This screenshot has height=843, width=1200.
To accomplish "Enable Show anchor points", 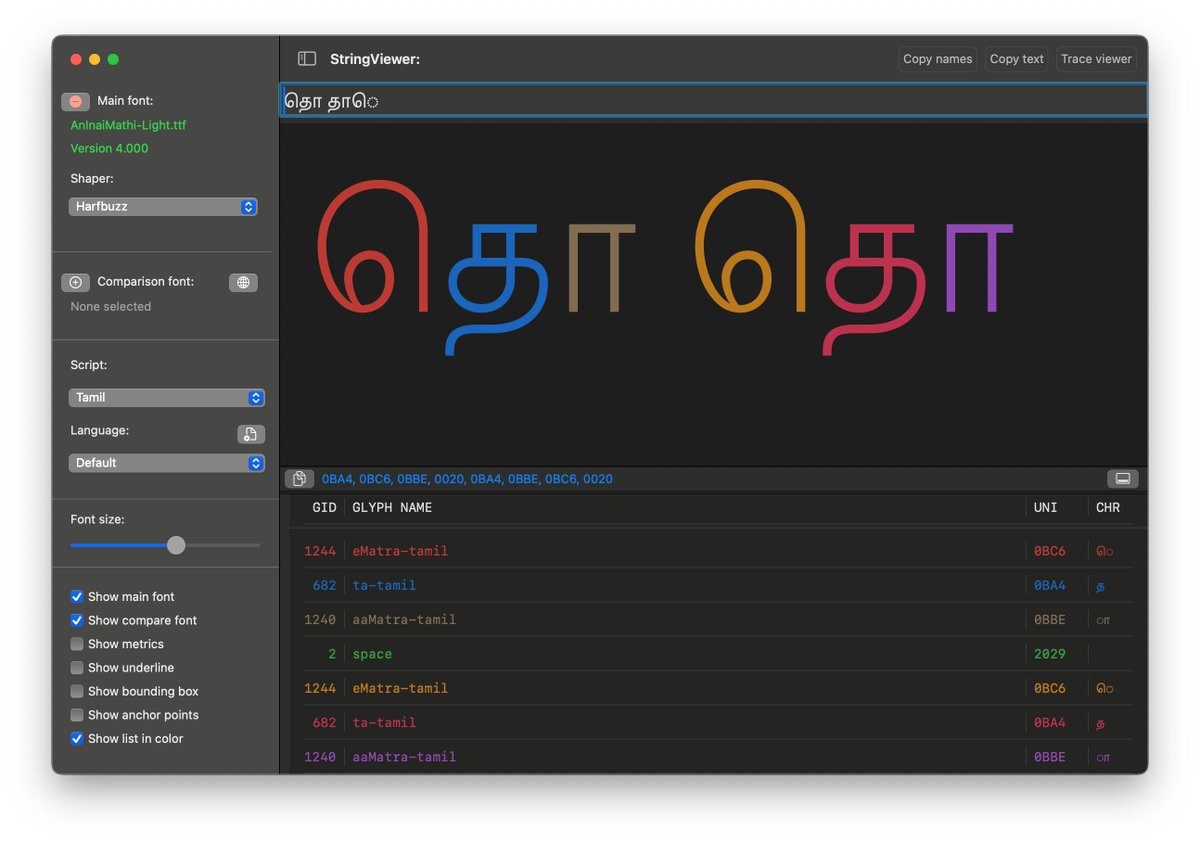I will pos(77,715).
